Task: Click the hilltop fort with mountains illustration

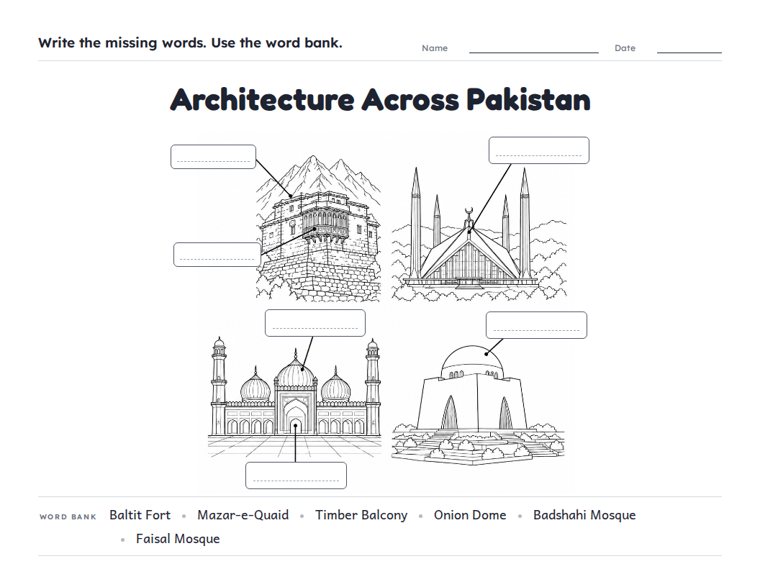Action: [x=318, y=228]
